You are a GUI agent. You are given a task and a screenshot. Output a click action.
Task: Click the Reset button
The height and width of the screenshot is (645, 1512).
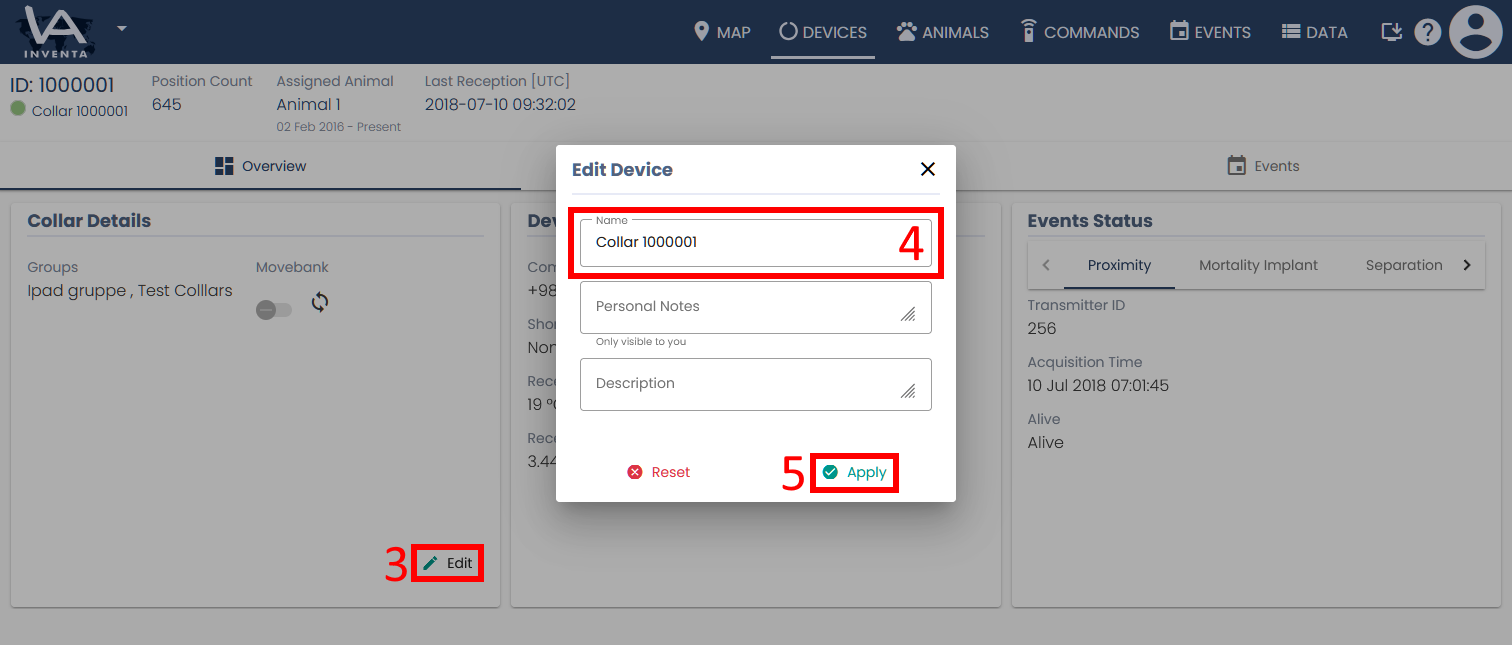click(x=659, y=472)
